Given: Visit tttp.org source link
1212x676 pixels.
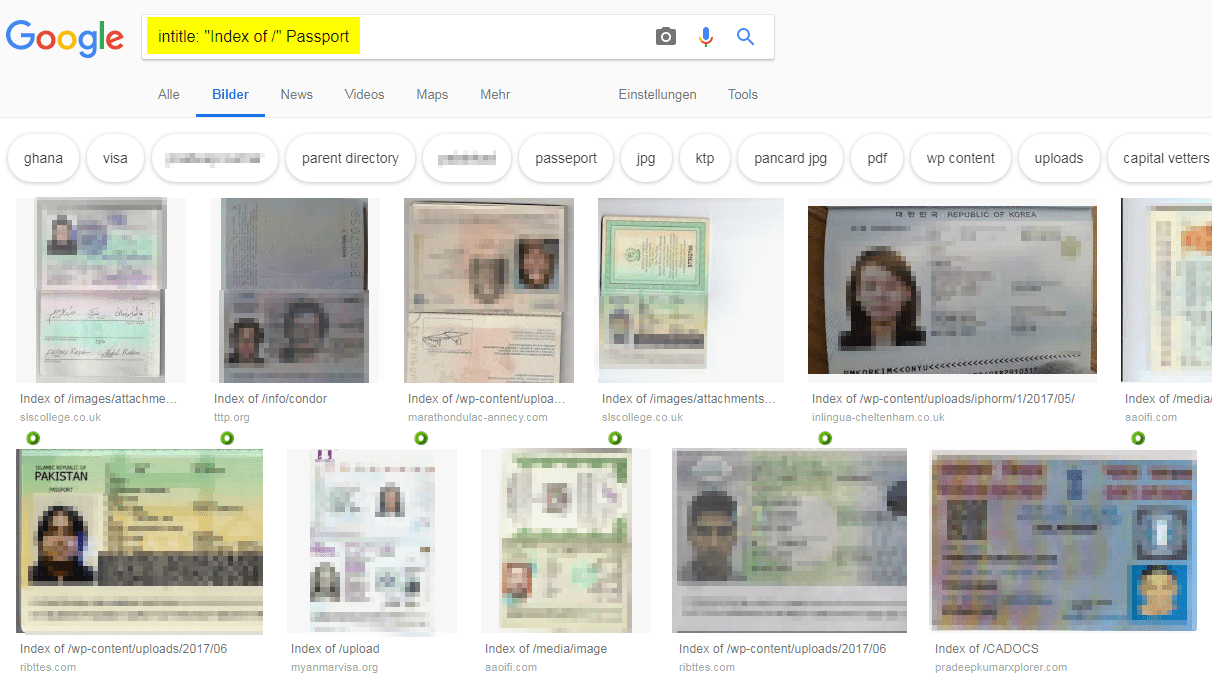Looking at the screenshot, I should 232,417.
